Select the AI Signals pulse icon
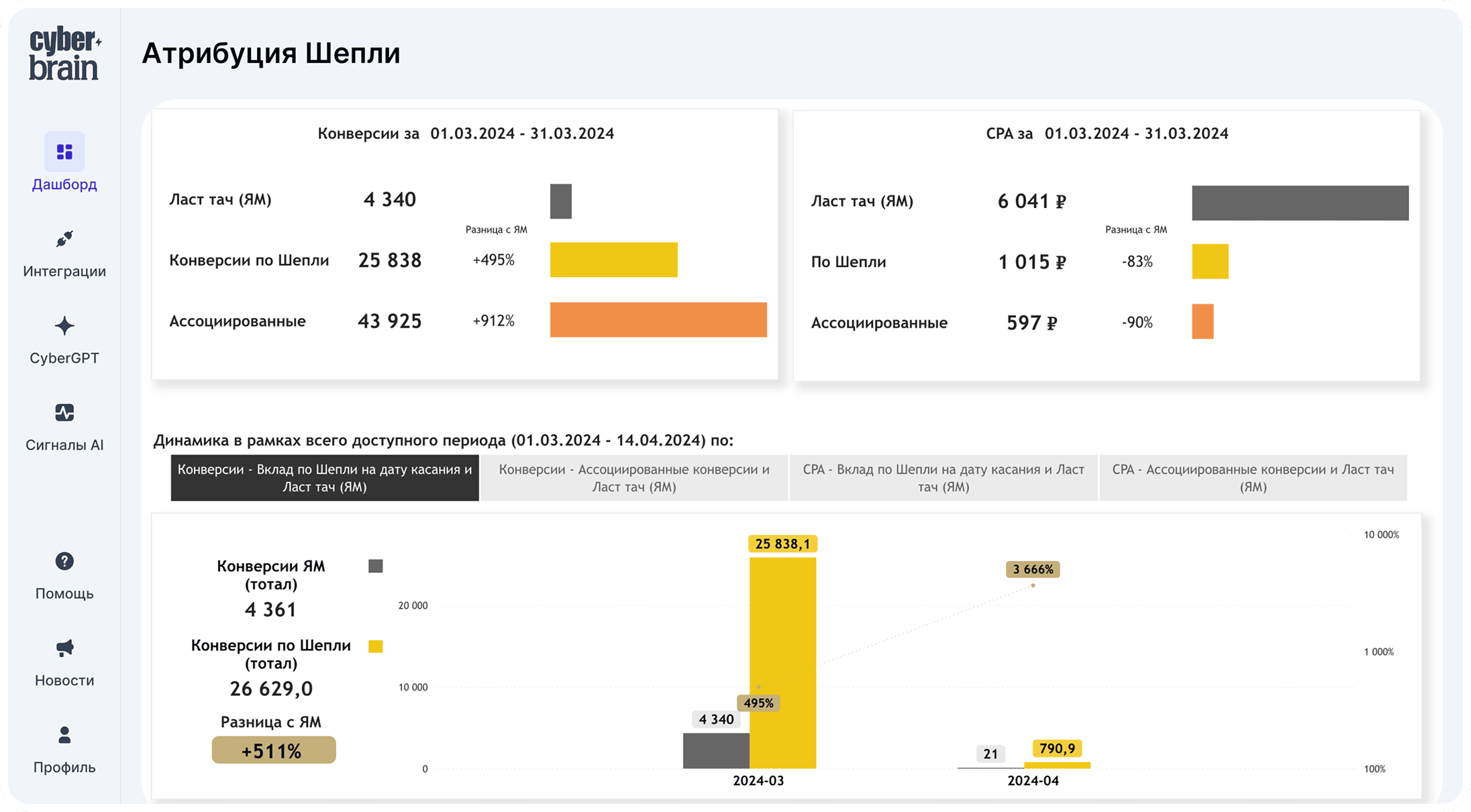1471x812 pixels. click(64, 413)
